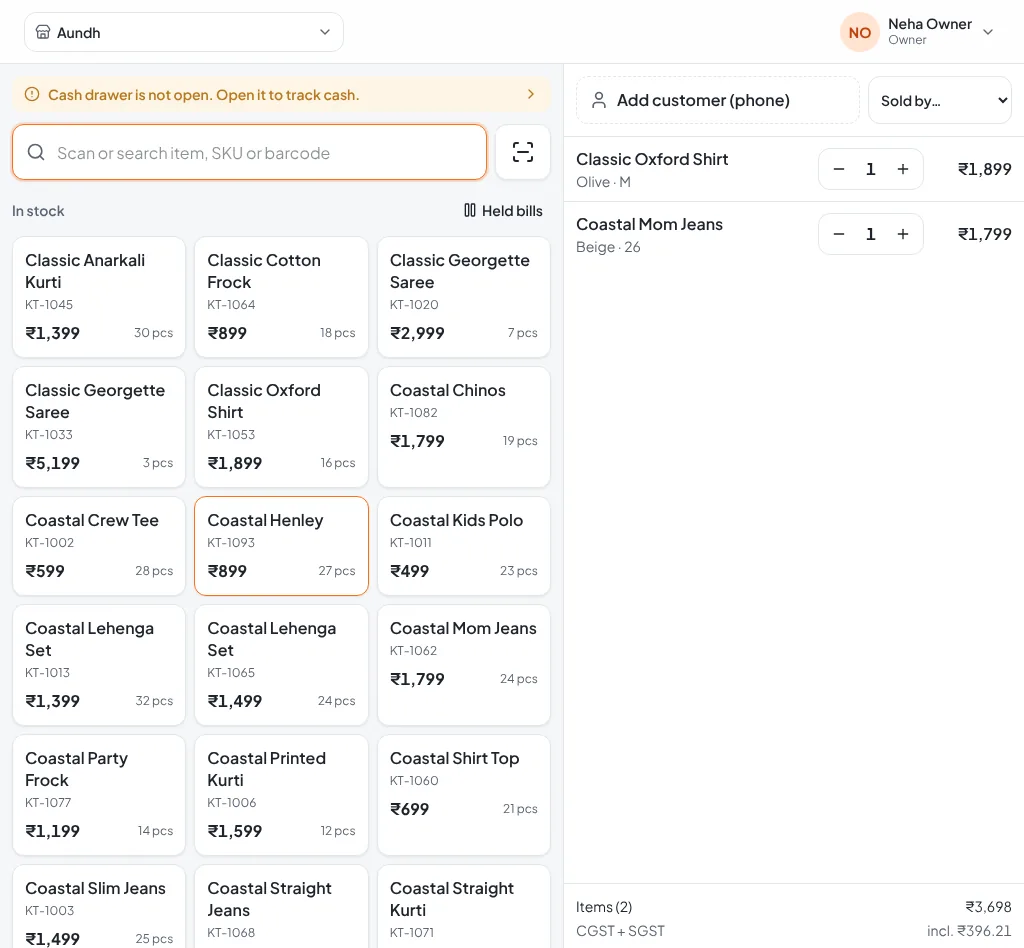The height and width of the screenshot is (948, 1024).
Task: Increase Coastal Mom Jeans quantity
Action: tap(903, 234)
